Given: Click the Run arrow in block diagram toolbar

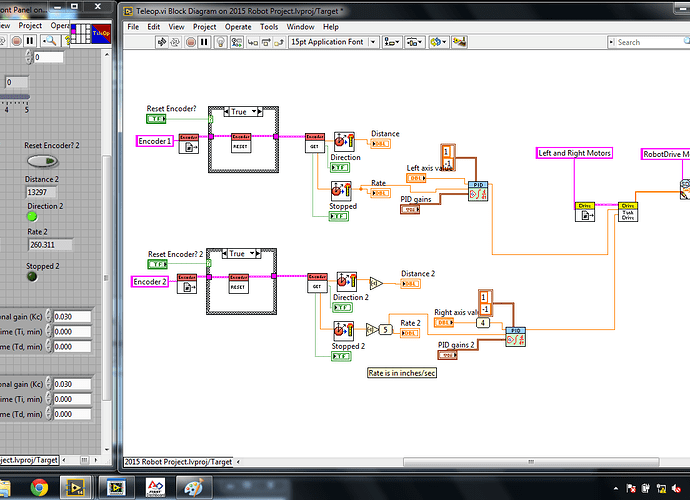Looking at the screenshot, I should 162,42.
